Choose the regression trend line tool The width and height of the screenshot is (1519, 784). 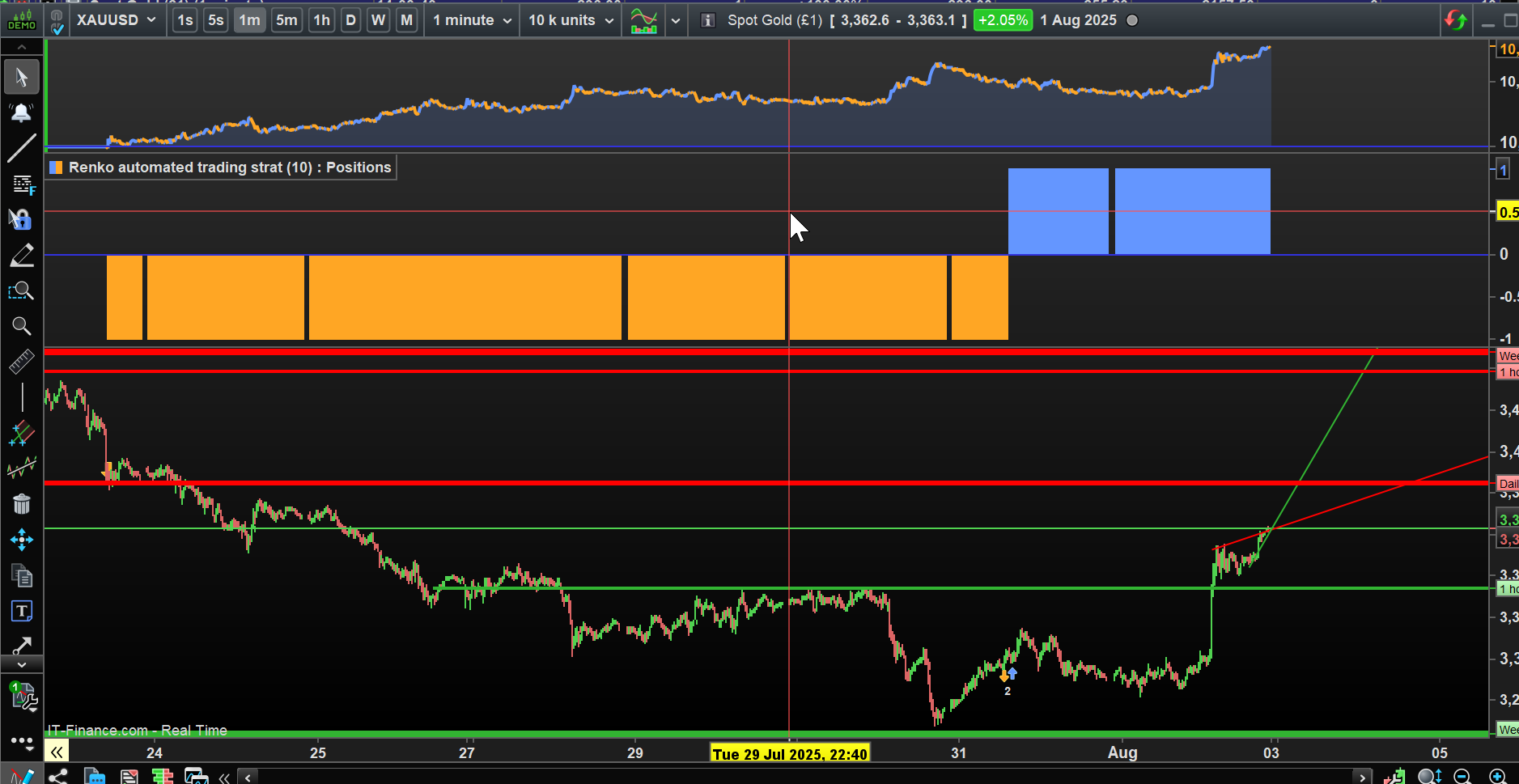pyautogui.click(x=22, y=468)
